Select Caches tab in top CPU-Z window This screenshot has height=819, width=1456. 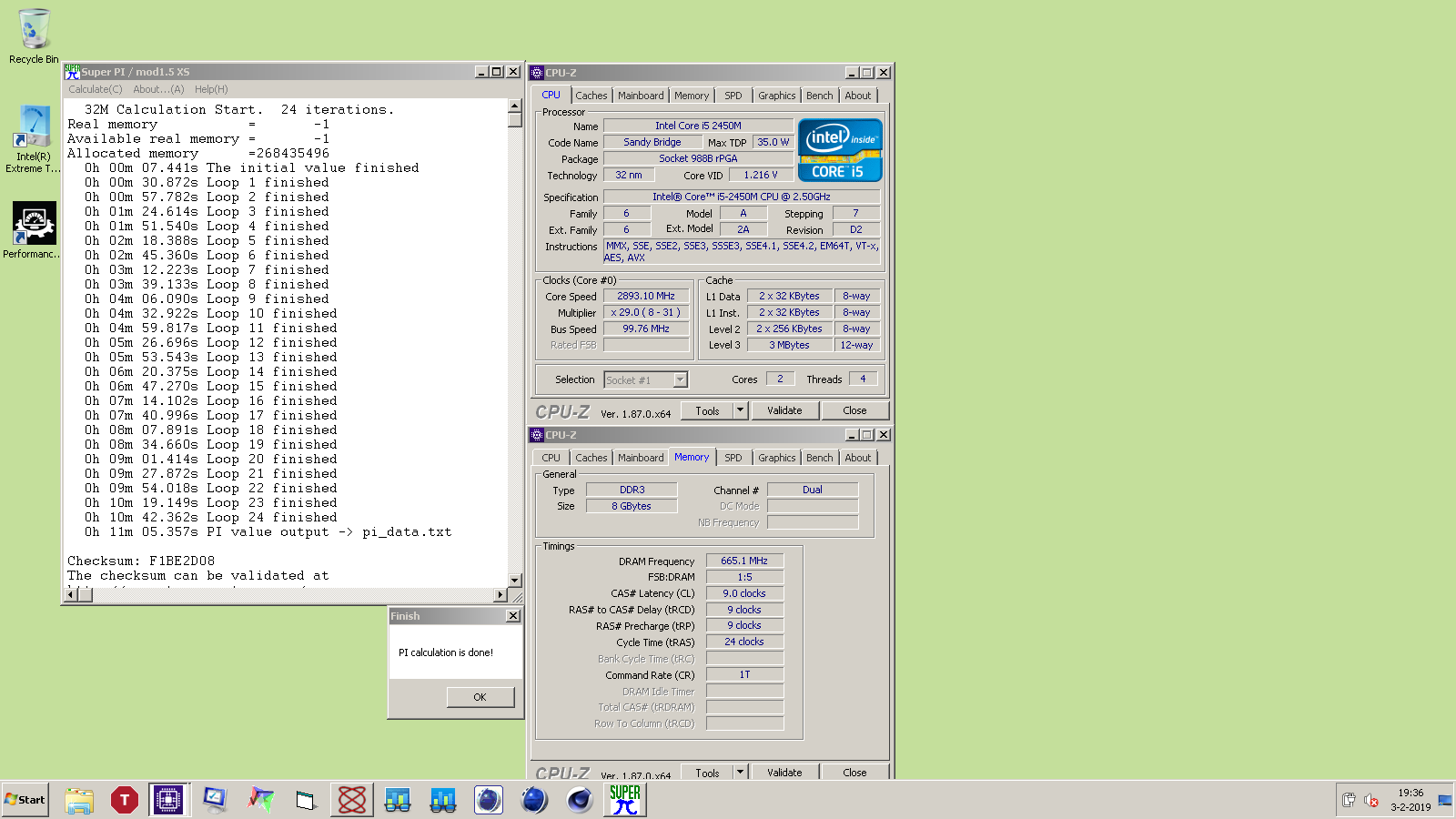pyautogui.click(x=591, y=96)
